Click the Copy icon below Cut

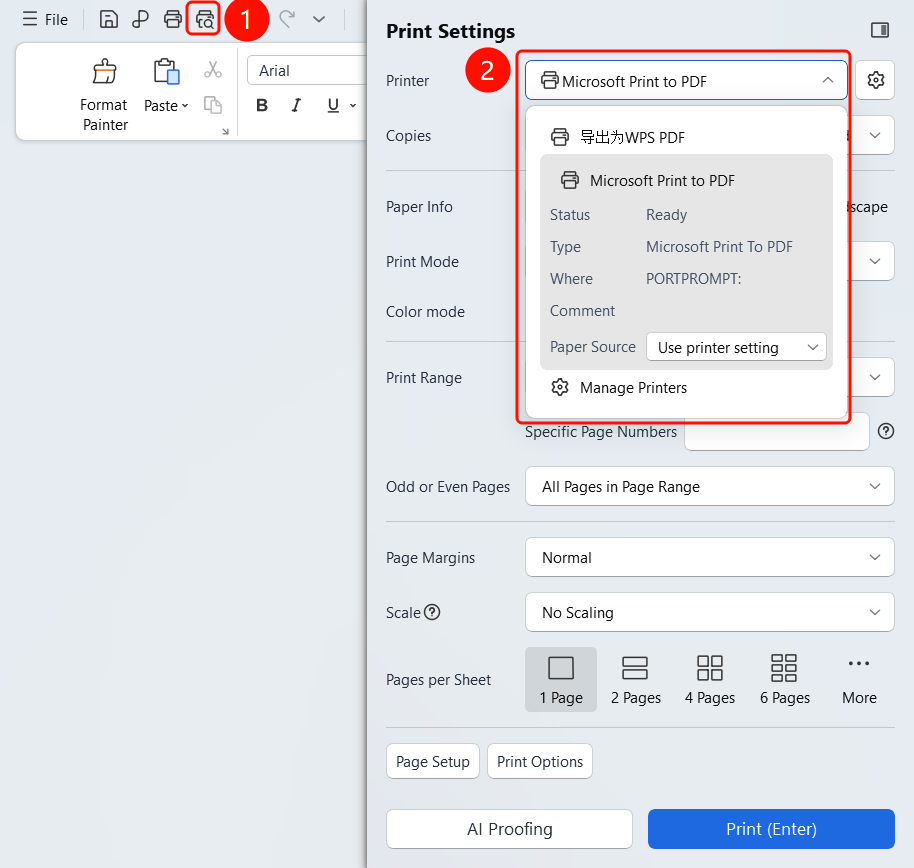(213, 105)
